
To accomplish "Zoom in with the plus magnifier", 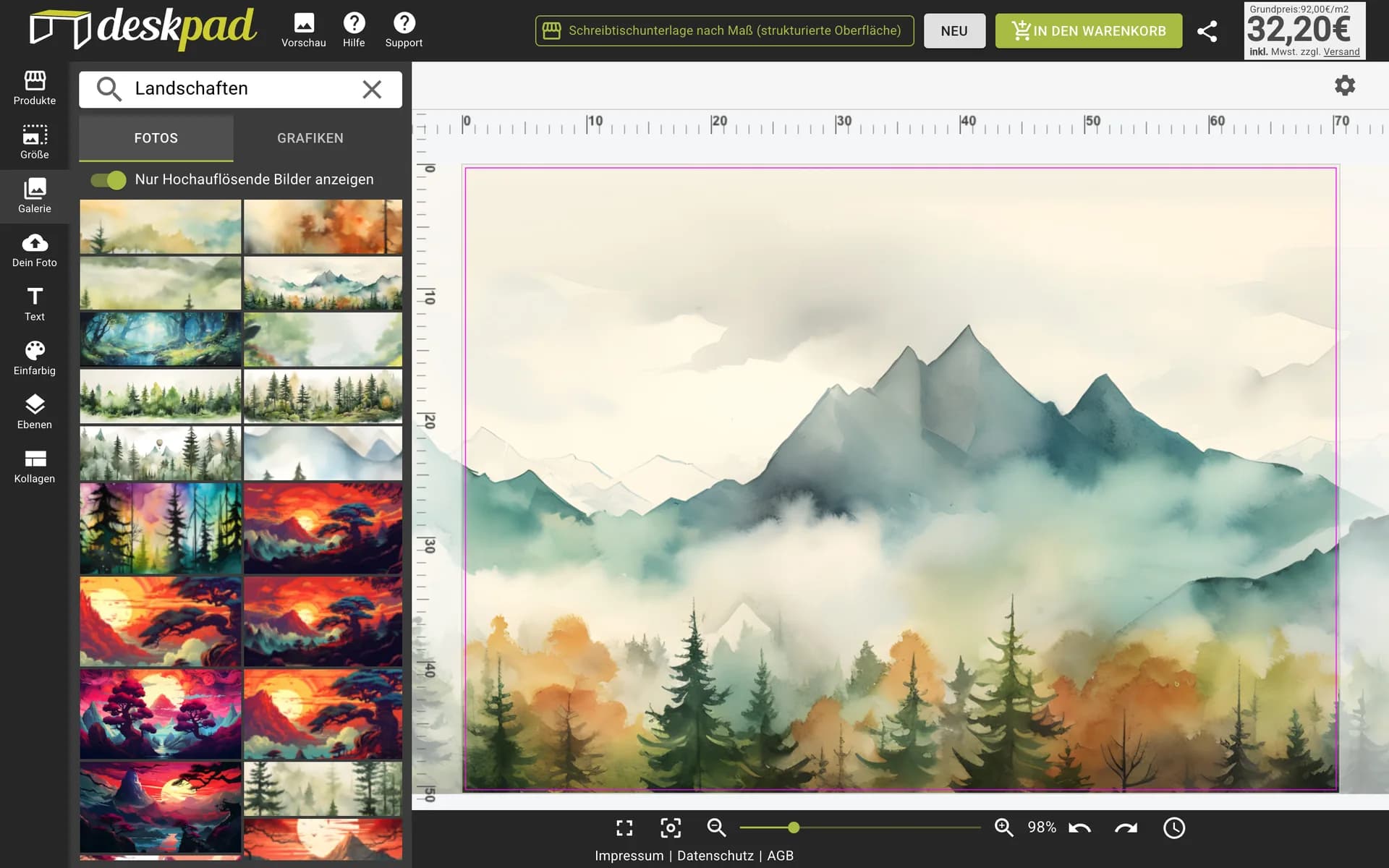I will pos(1003,827).
